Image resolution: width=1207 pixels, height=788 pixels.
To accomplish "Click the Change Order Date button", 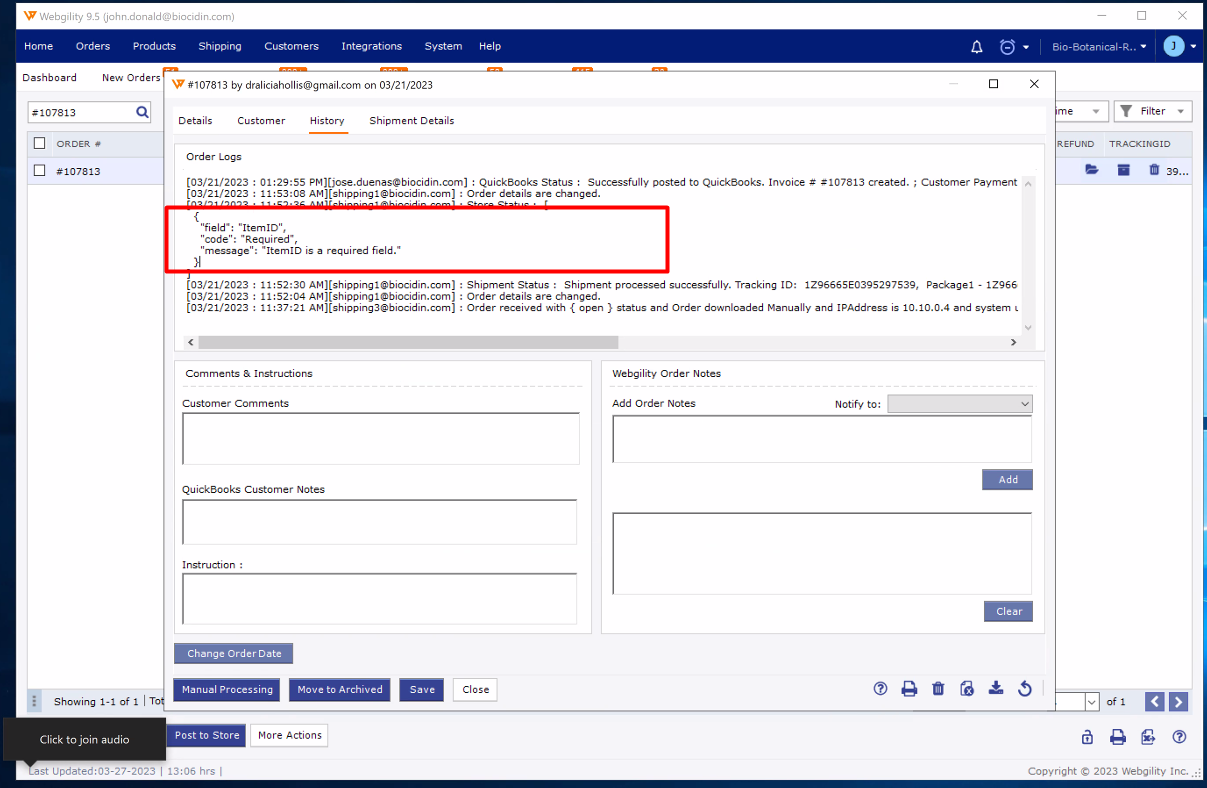I will (x=234, y=654).
